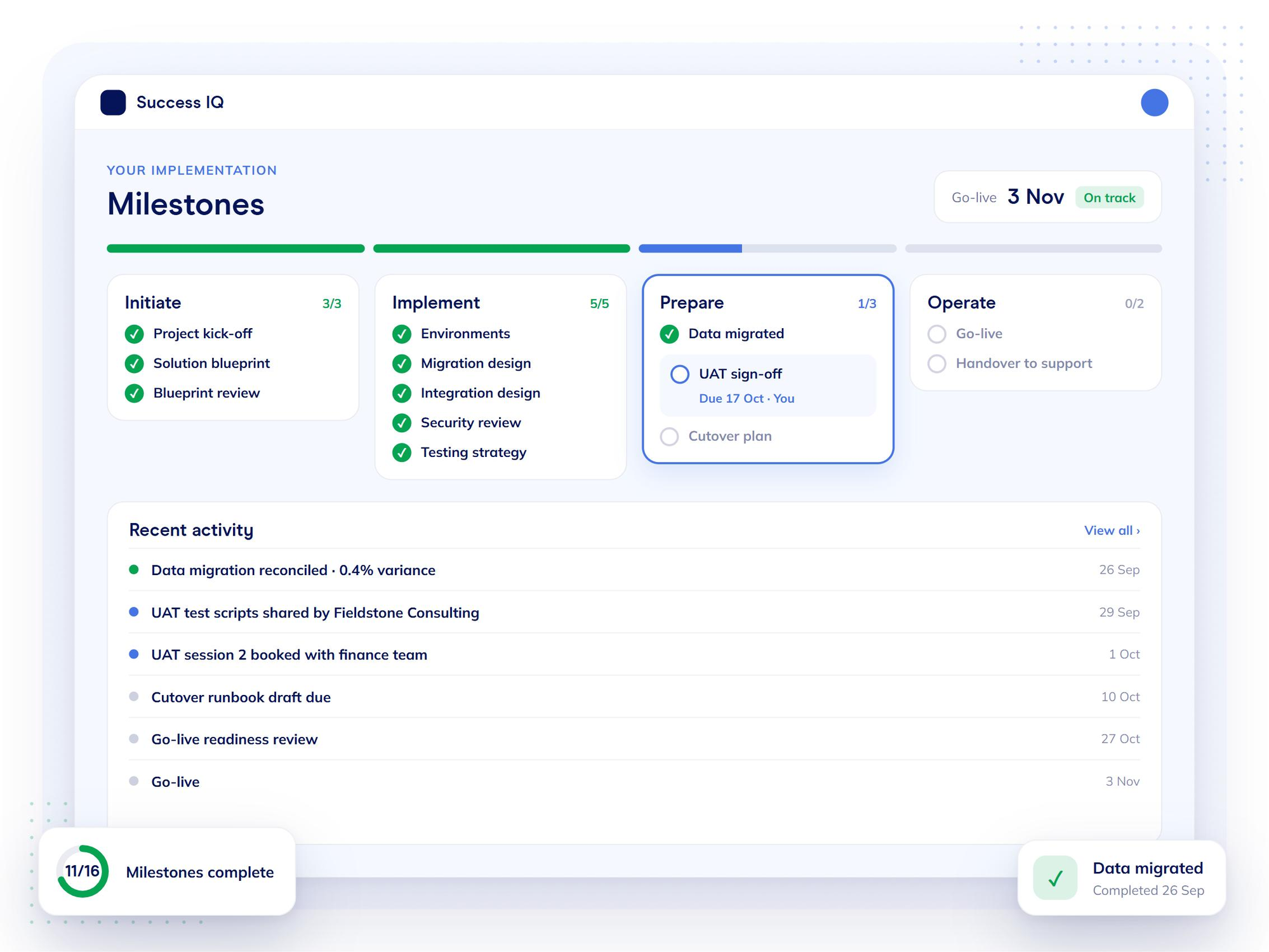The width and height of the screenshot is (1269, 952).
Task: Click the Success IQ logo square
Action: [113, 102]
